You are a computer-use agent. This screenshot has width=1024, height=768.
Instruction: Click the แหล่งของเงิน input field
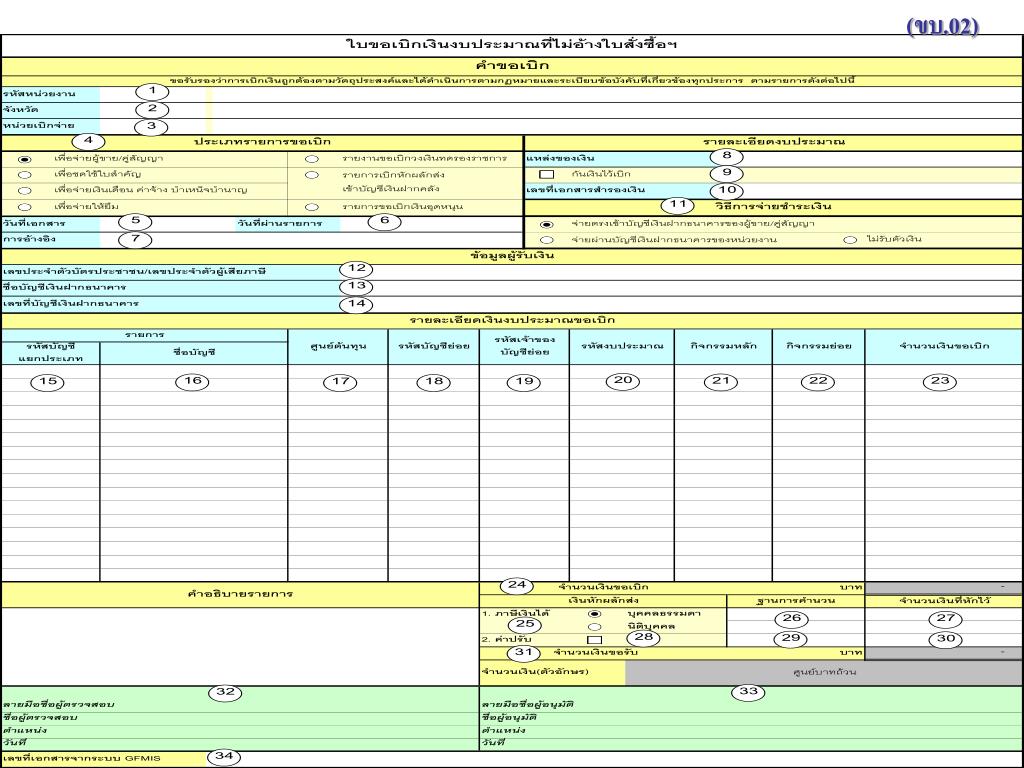pos(867,158)
